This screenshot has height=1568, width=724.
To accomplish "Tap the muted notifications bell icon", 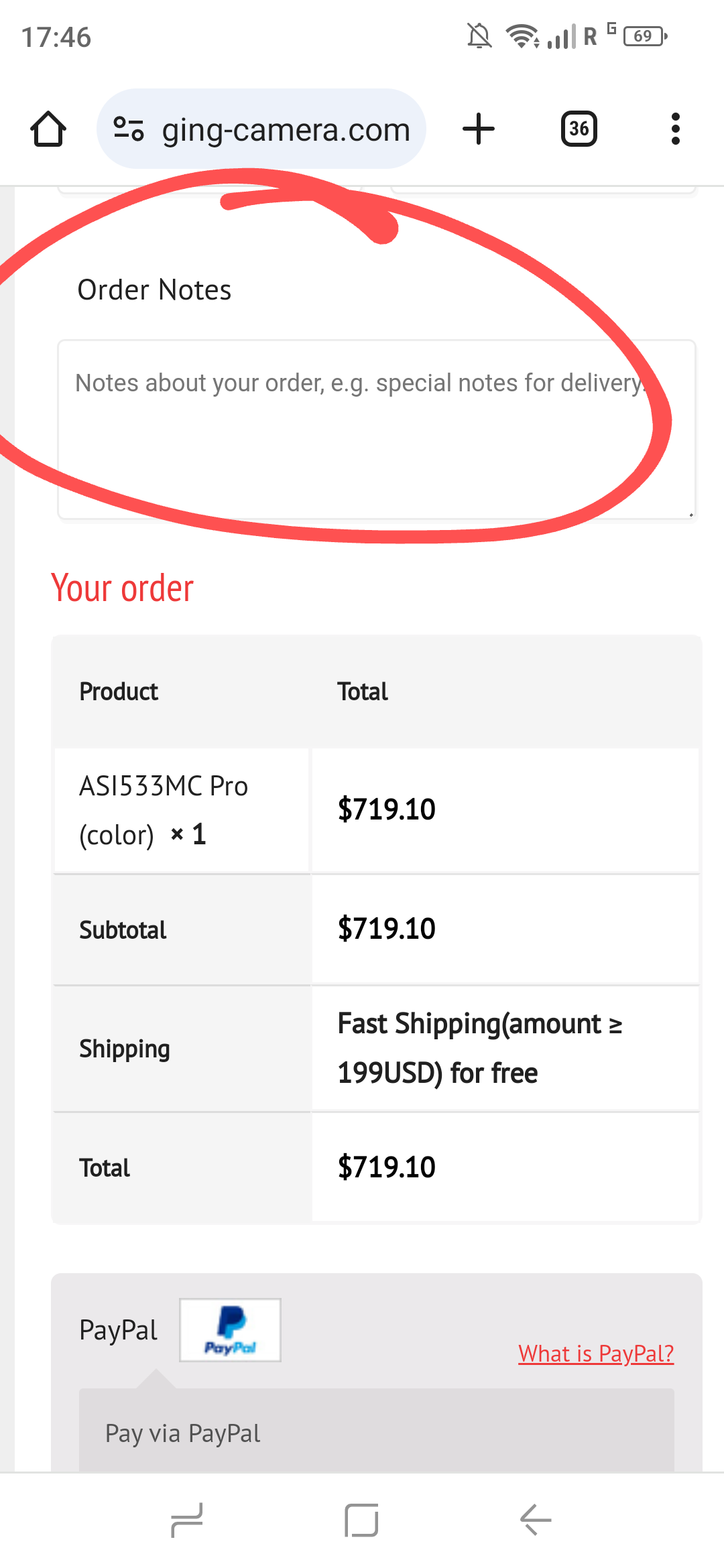I will [x=479, y=36].
